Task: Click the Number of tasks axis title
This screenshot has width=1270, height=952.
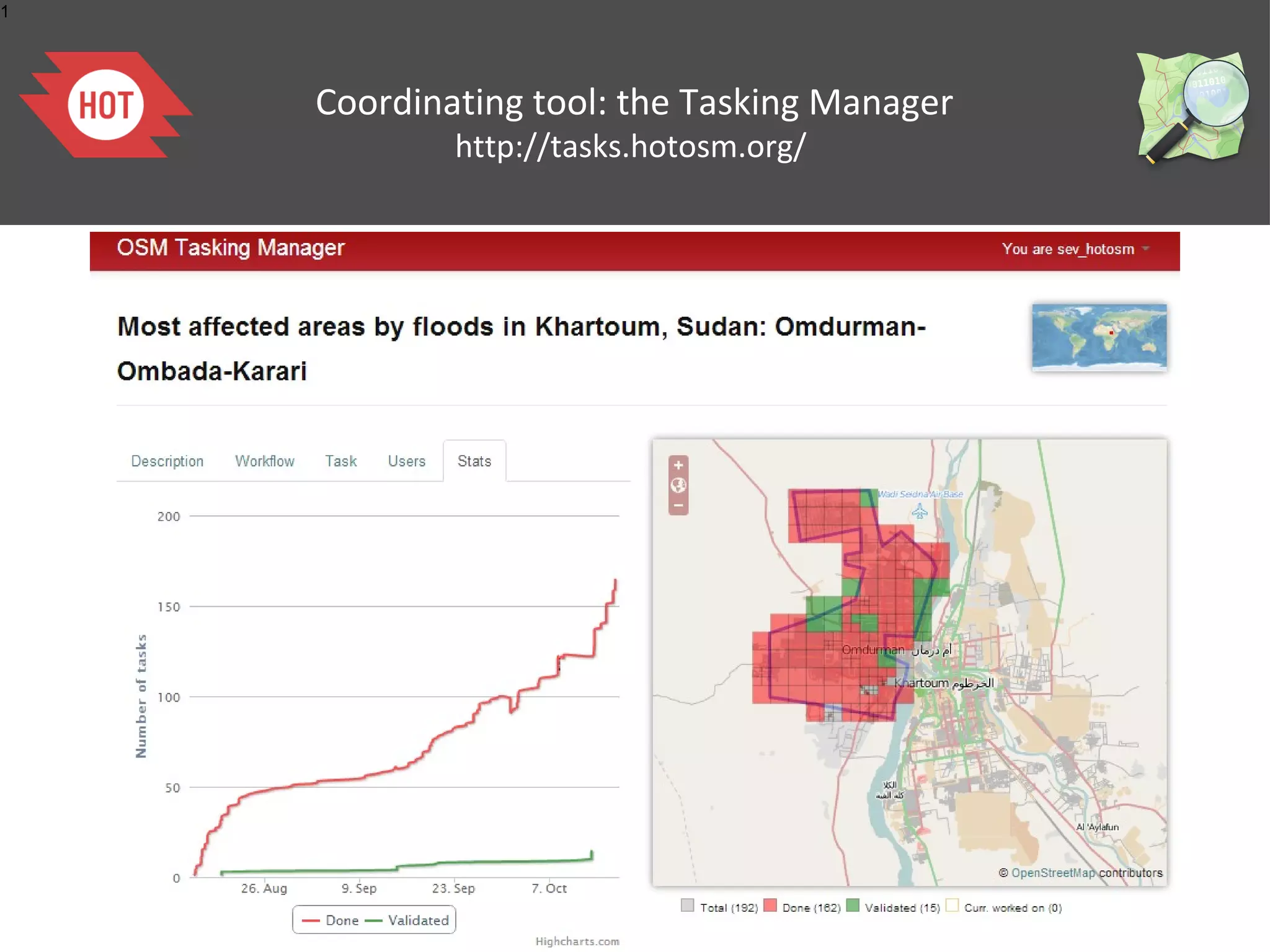Action: click(141, 696)
